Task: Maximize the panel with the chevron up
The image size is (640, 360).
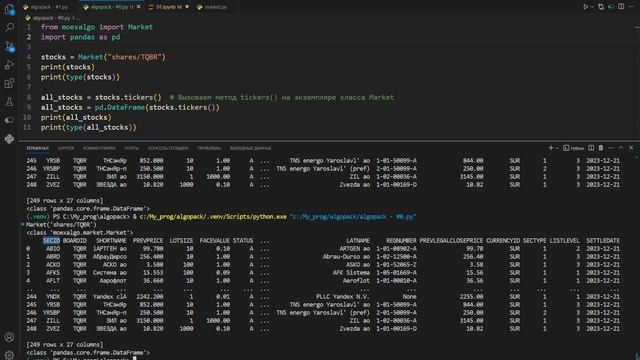Action: tap(621, 148)
